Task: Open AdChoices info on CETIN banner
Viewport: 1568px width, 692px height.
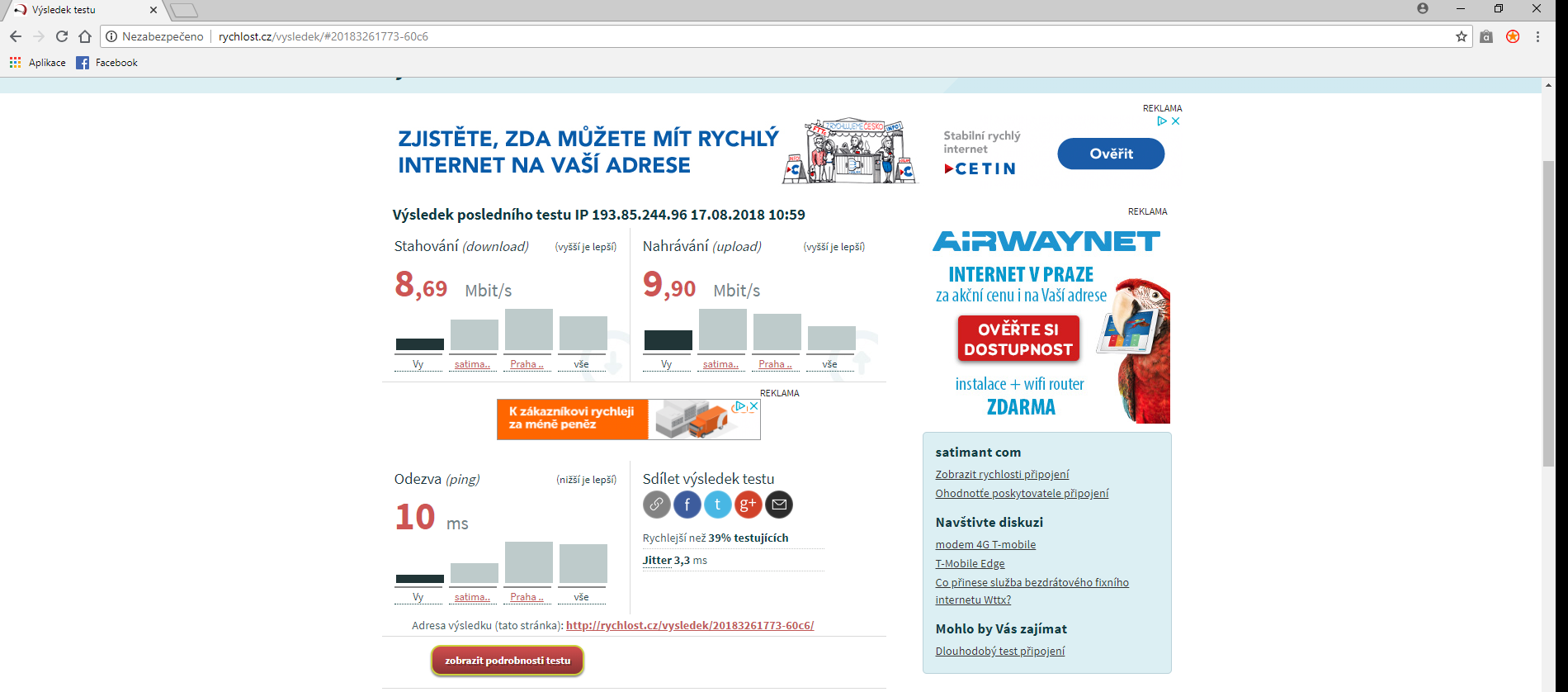Action: (1162, 121)
